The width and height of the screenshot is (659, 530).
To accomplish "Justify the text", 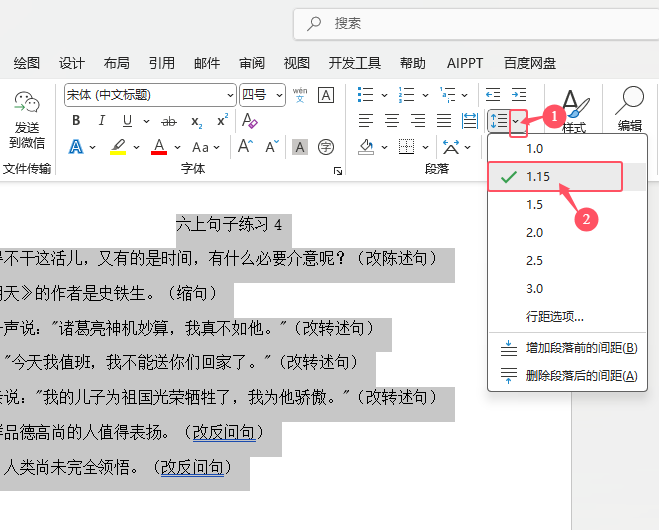I will point(444,121).
